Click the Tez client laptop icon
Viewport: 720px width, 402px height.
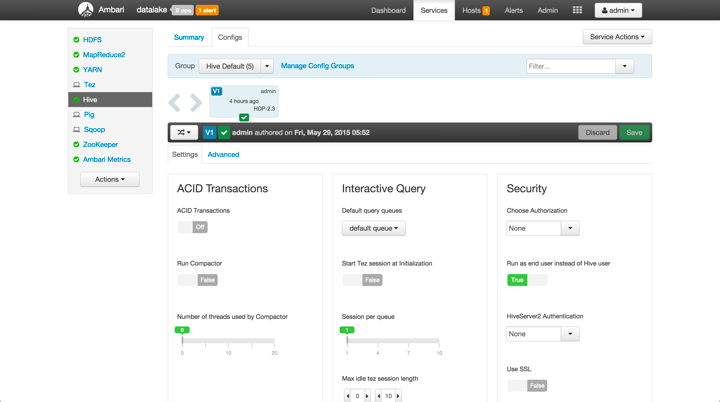[76, 85]
